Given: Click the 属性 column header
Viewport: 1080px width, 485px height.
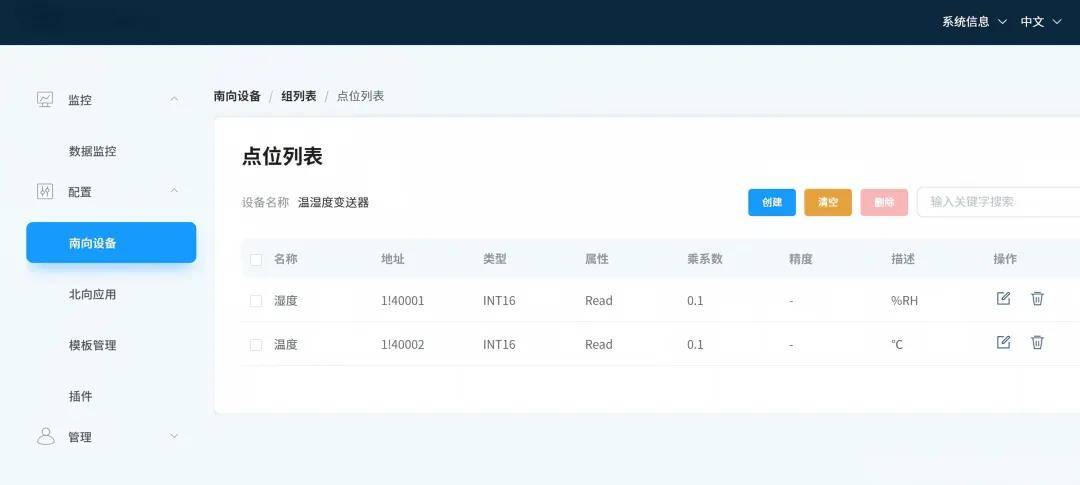Looking at the screenshot, I should pos(596,259).
